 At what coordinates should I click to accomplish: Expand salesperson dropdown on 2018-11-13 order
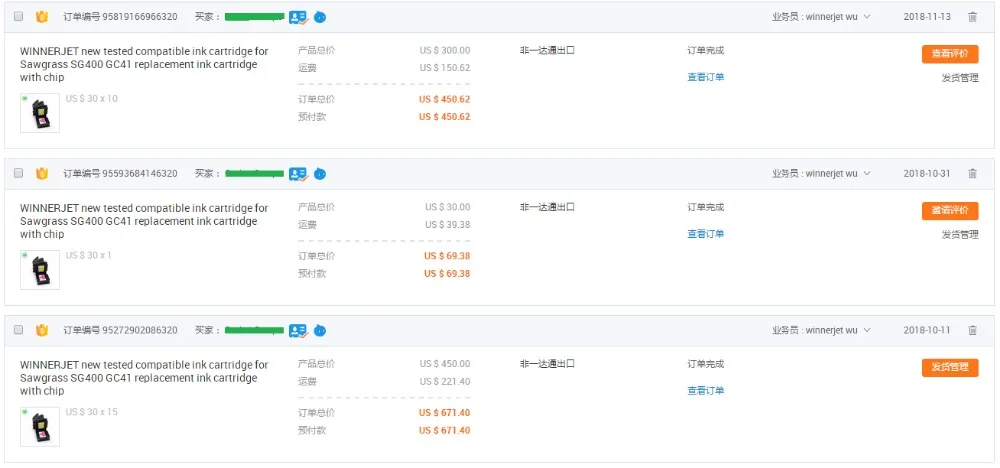[867, 17]
